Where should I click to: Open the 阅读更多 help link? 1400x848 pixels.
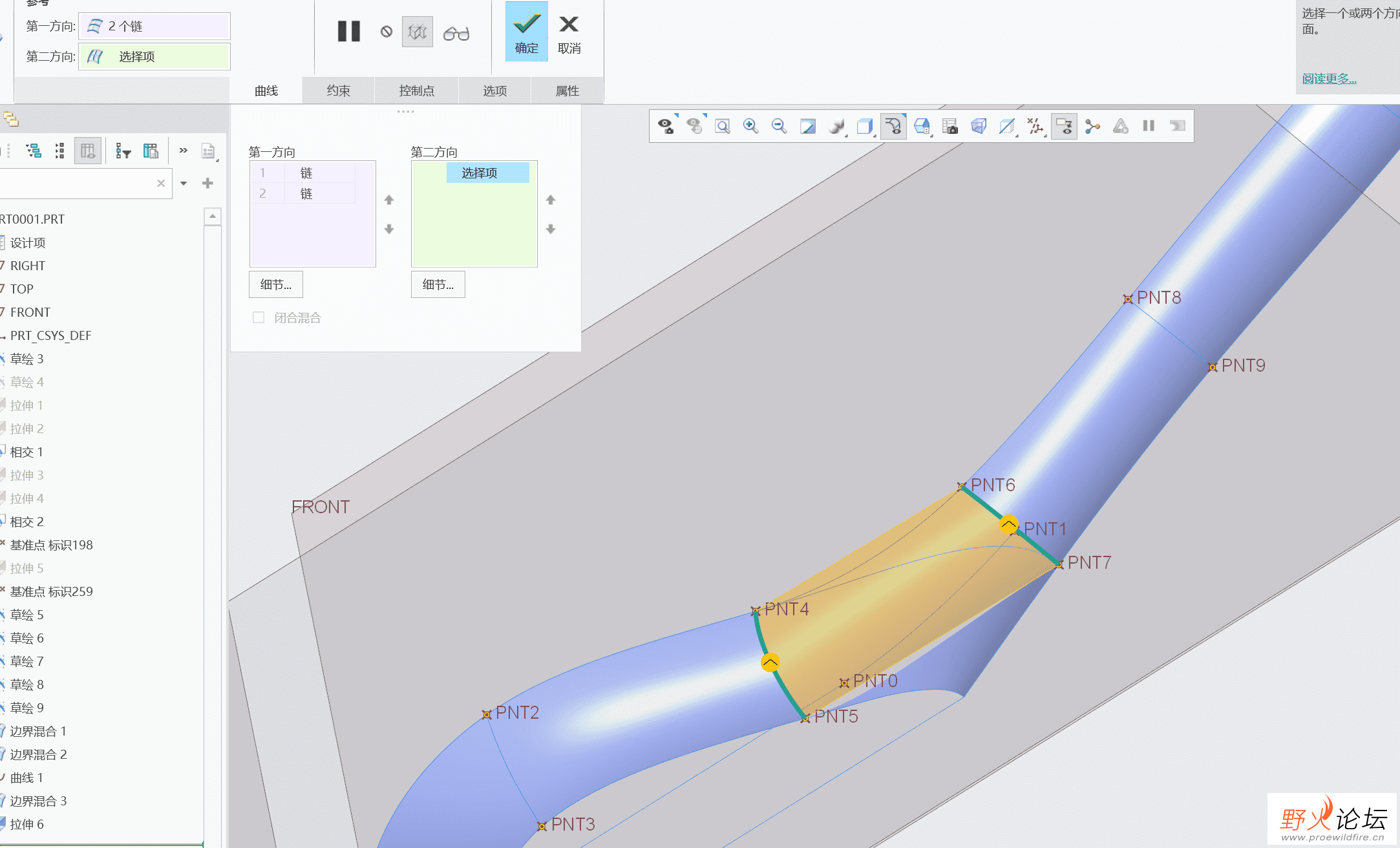(x=1329, y=79)
